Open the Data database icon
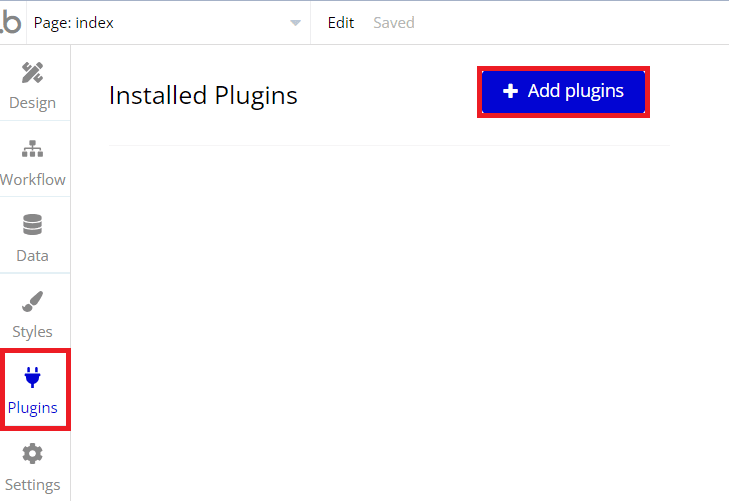The image size is (729, 501). point(33,224)
